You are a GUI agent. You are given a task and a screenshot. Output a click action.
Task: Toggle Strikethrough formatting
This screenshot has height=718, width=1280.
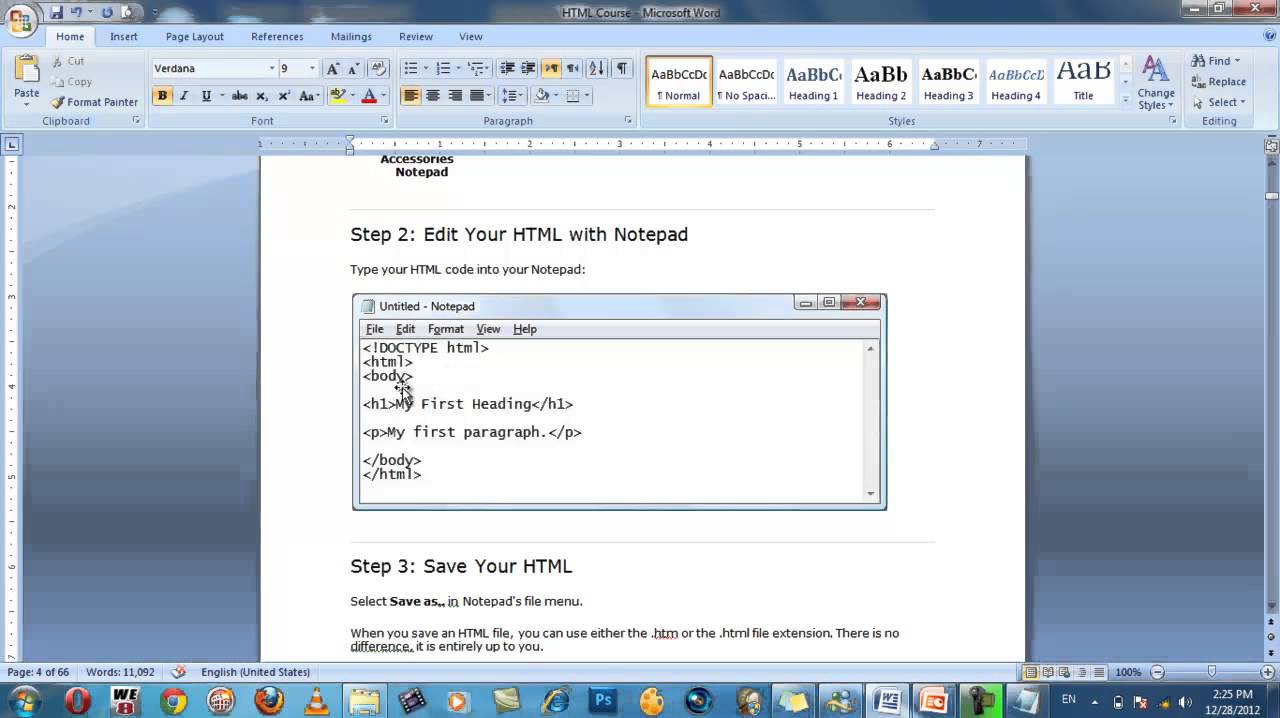coord(240,96)
